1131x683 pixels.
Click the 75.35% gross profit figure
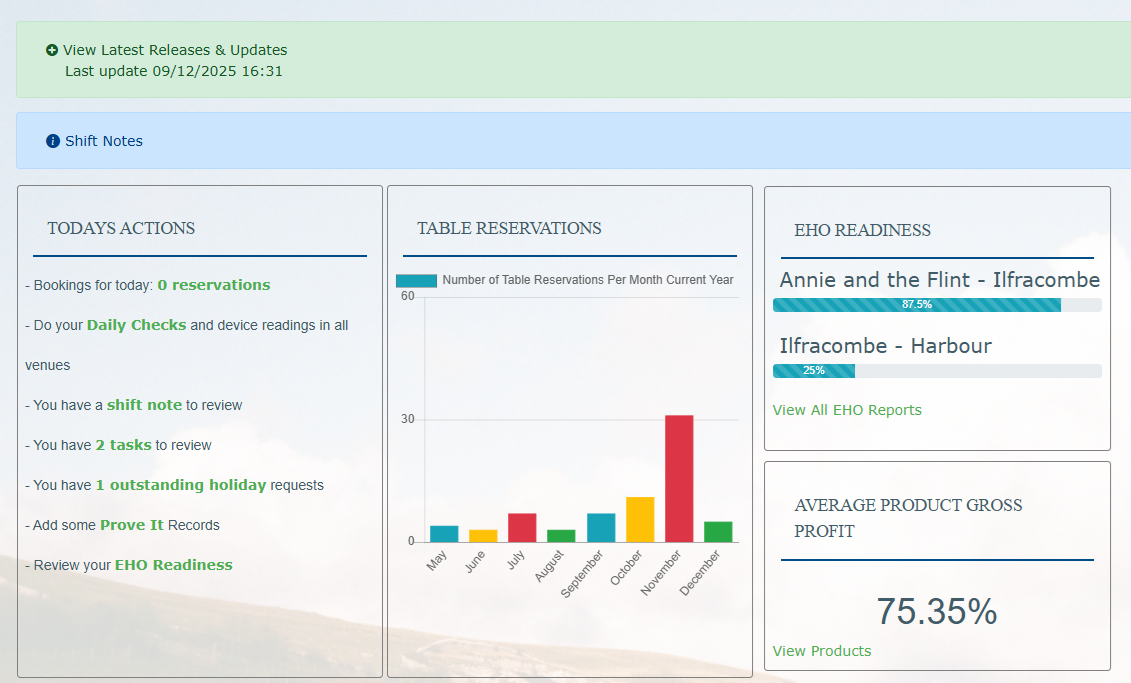coord(936,612)
